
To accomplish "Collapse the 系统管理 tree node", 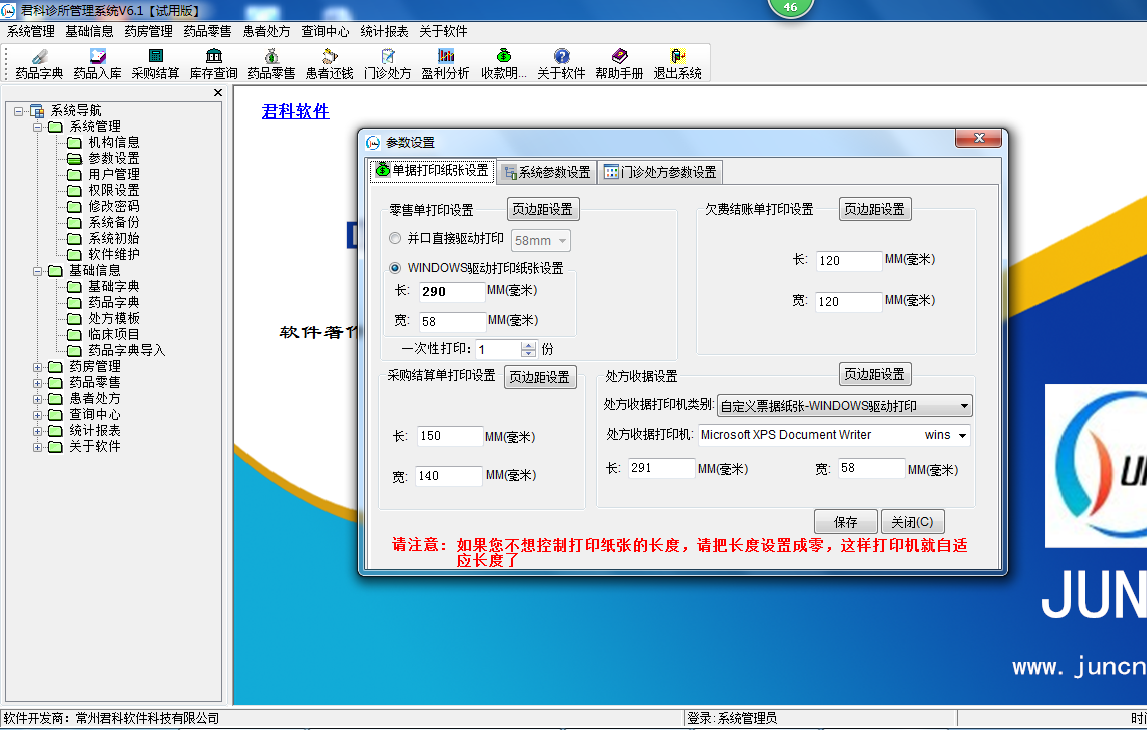I will 37,127.
